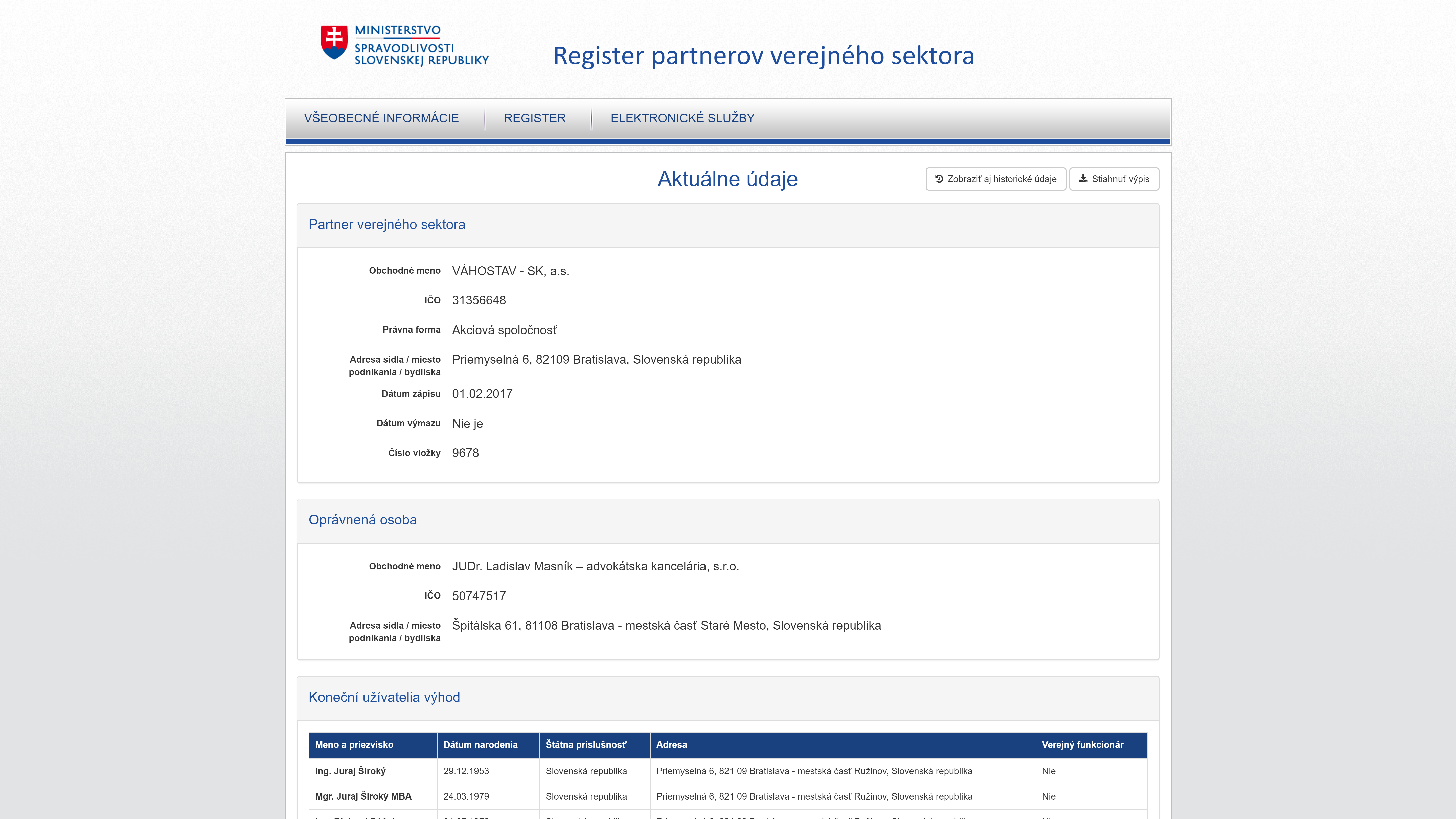Select the Dátum výmazu value Nie je

467,424
